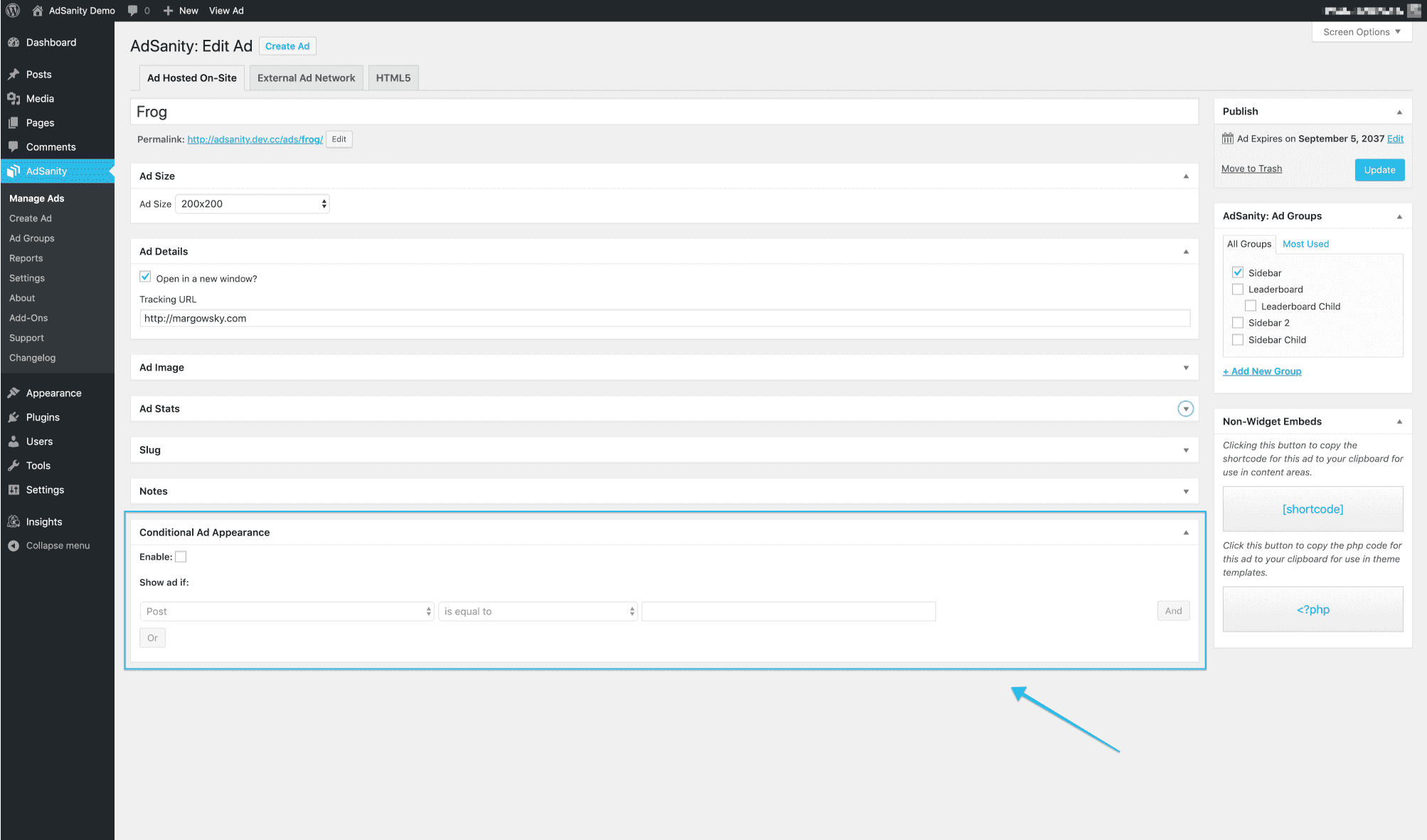The width and height of the screenshot is (1427, 840).
Task: Enable Conditional Ad Appearance checkbox
Action: 181,557
